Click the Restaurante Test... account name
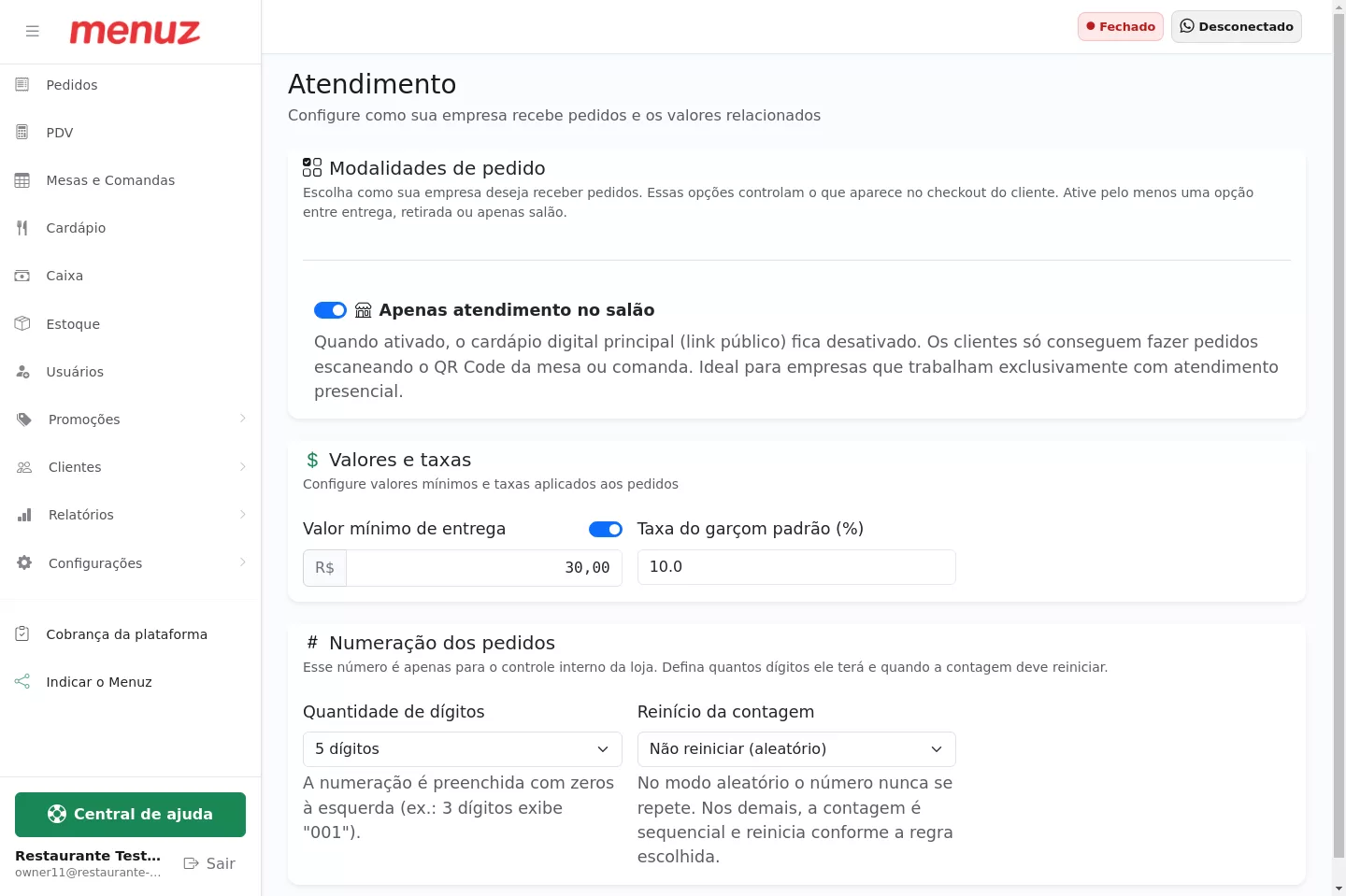 click(88, 856)
